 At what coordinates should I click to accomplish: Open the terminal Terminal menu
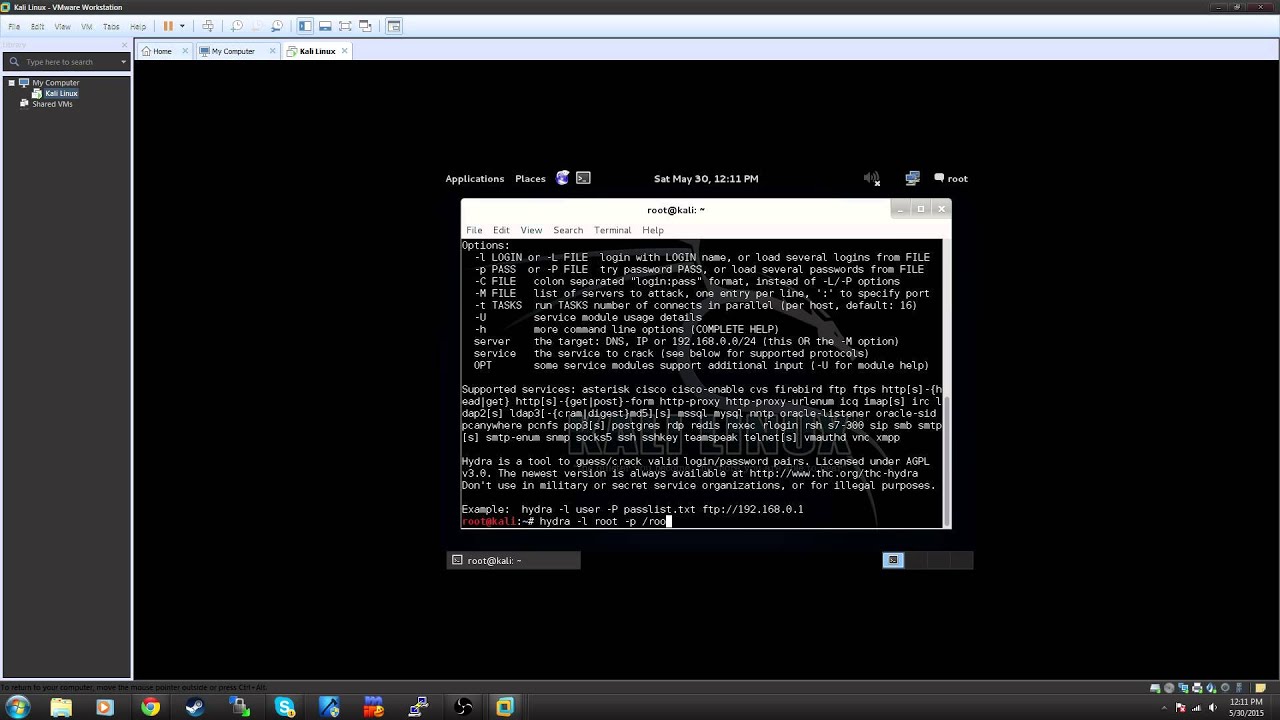613,230
